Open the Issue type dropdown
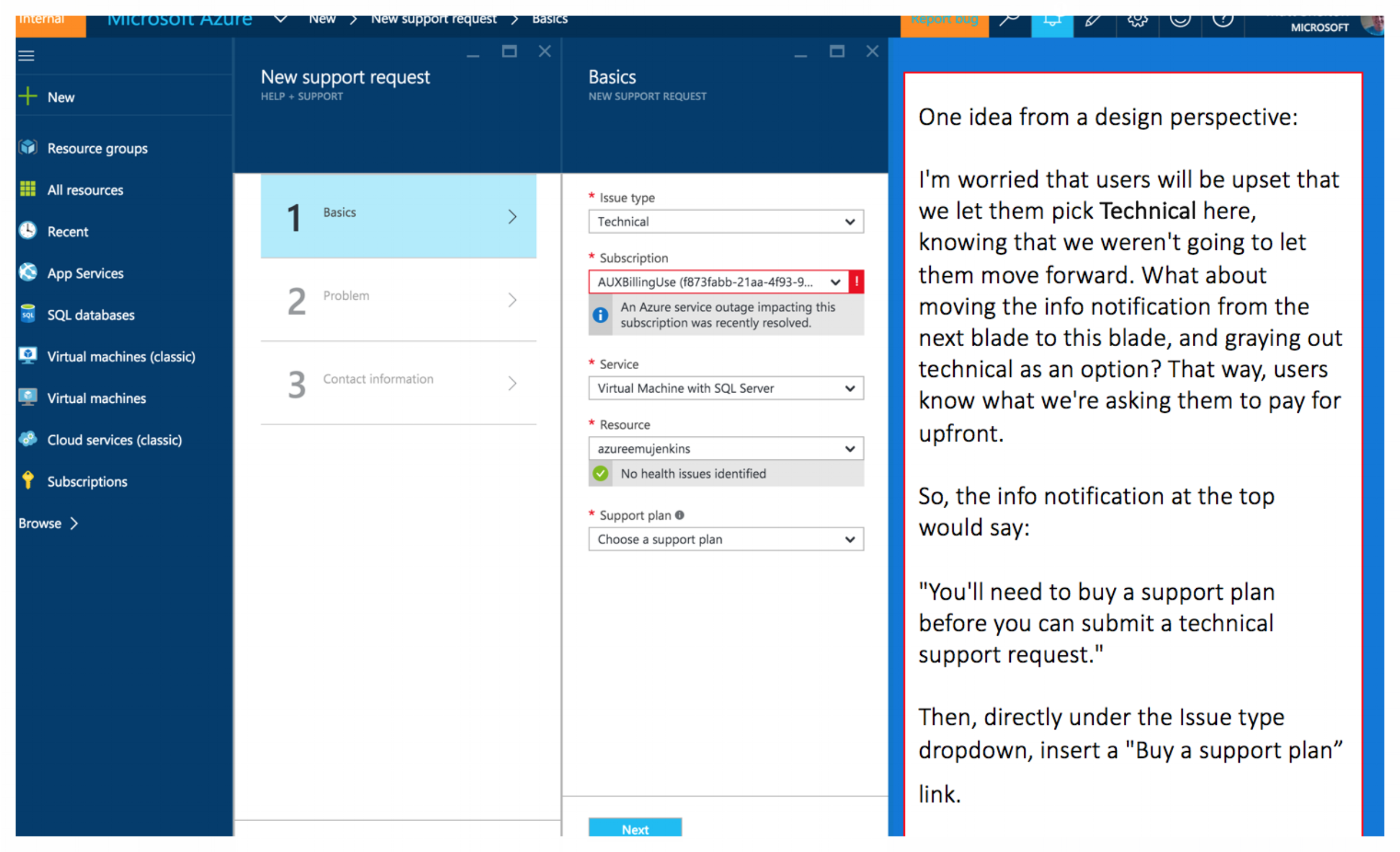The height and width of the screenshot is (852, 1400). 726,222
